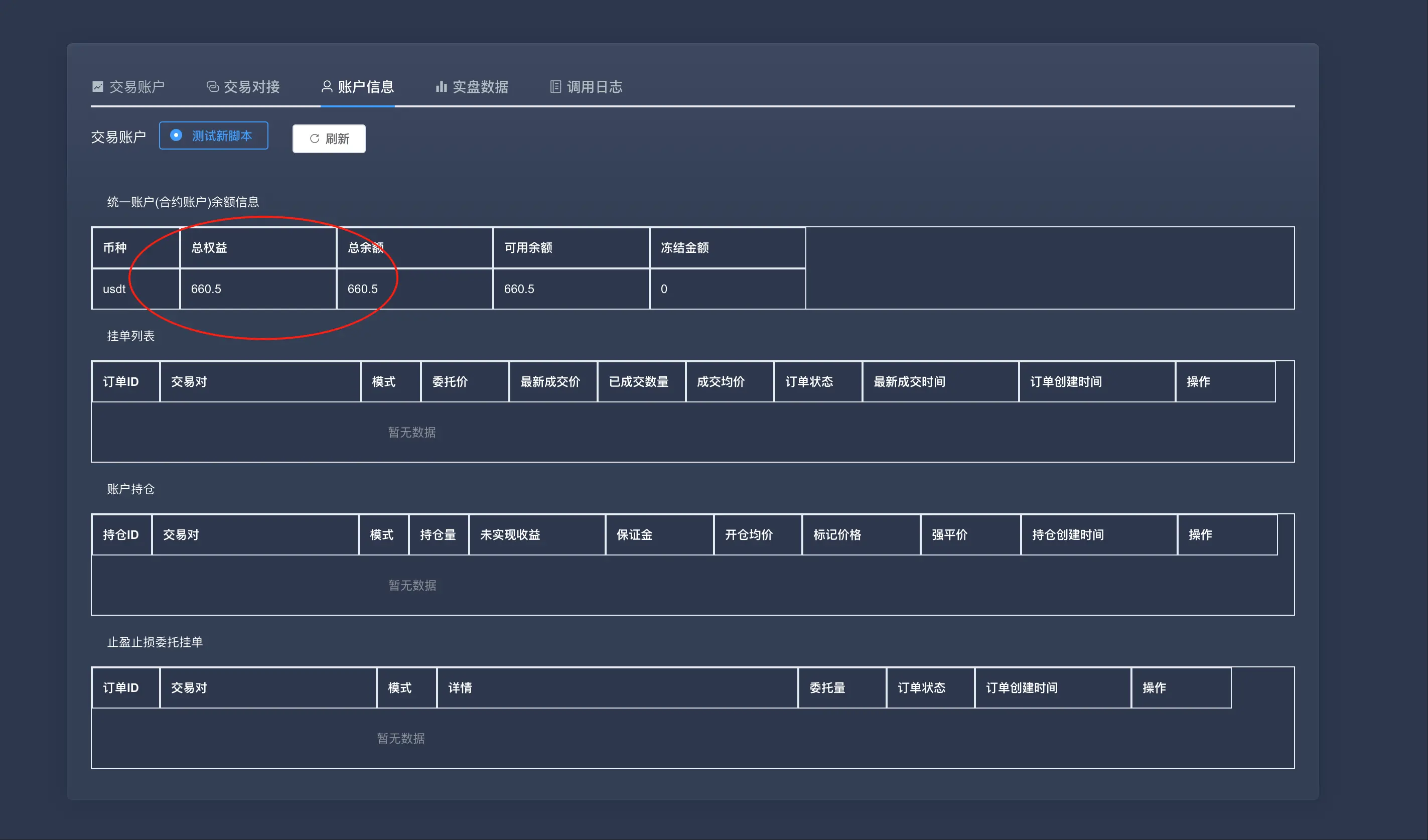The width and height of the screenshot is (1428, 840).
Task: Click the 未实现收益 header in 账户持仓
Action: (510, 535)
